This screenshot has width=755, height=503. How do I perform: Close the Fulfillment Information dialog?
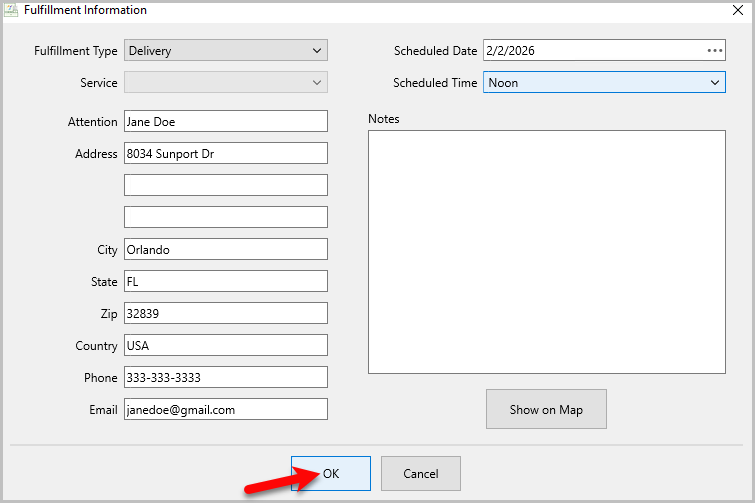click(738, 10)
